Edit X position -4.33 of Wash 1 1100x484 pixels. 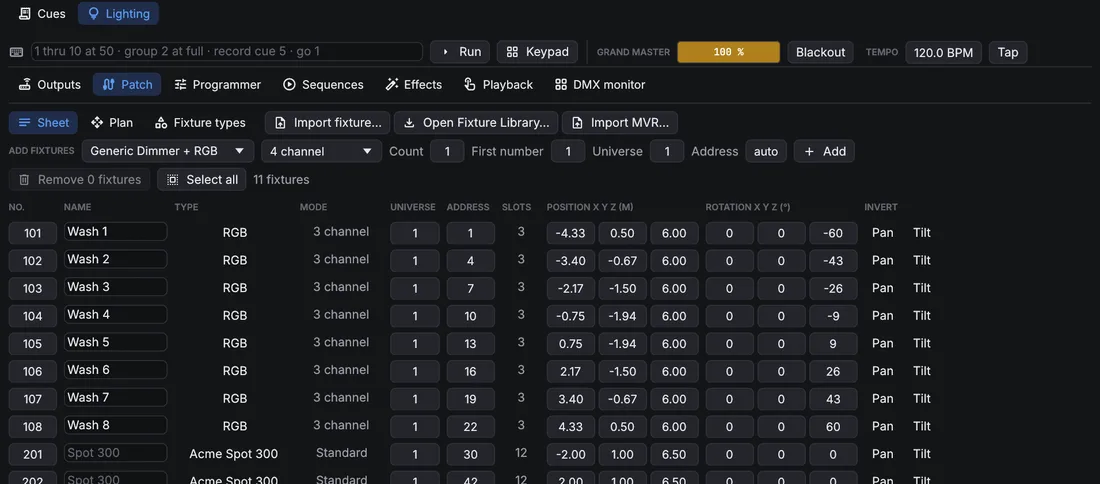pyautogui.click(x=571, y=233)
